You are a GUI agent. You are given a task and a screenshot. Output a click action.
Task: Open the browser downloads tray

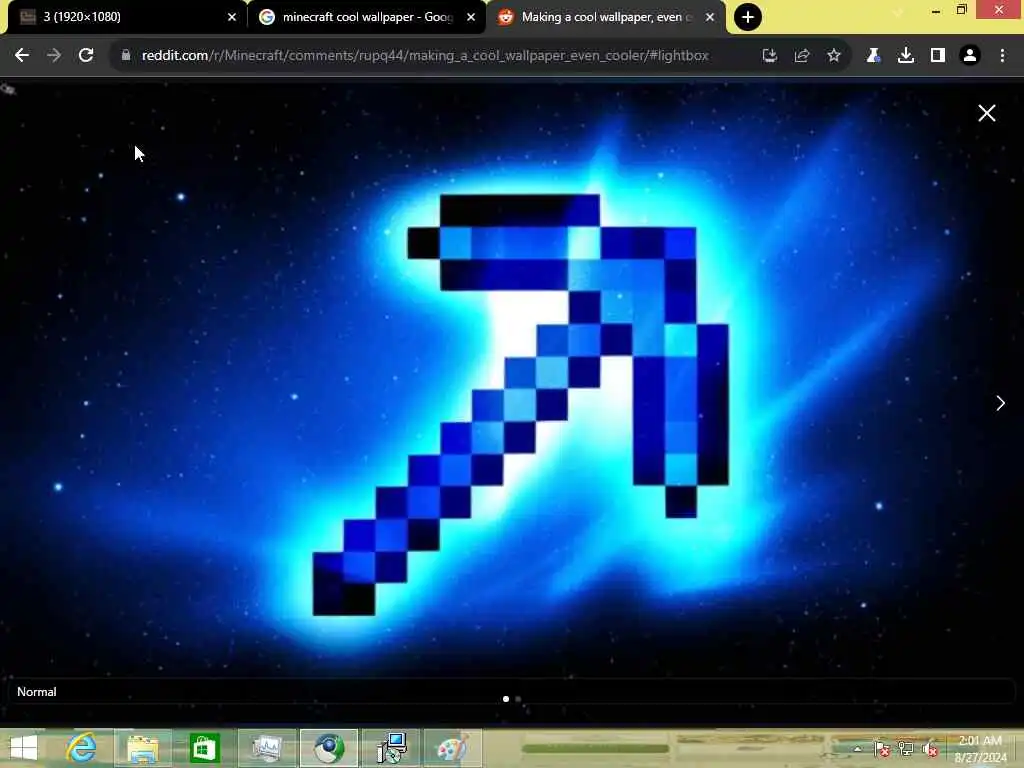tap(906, 56)
